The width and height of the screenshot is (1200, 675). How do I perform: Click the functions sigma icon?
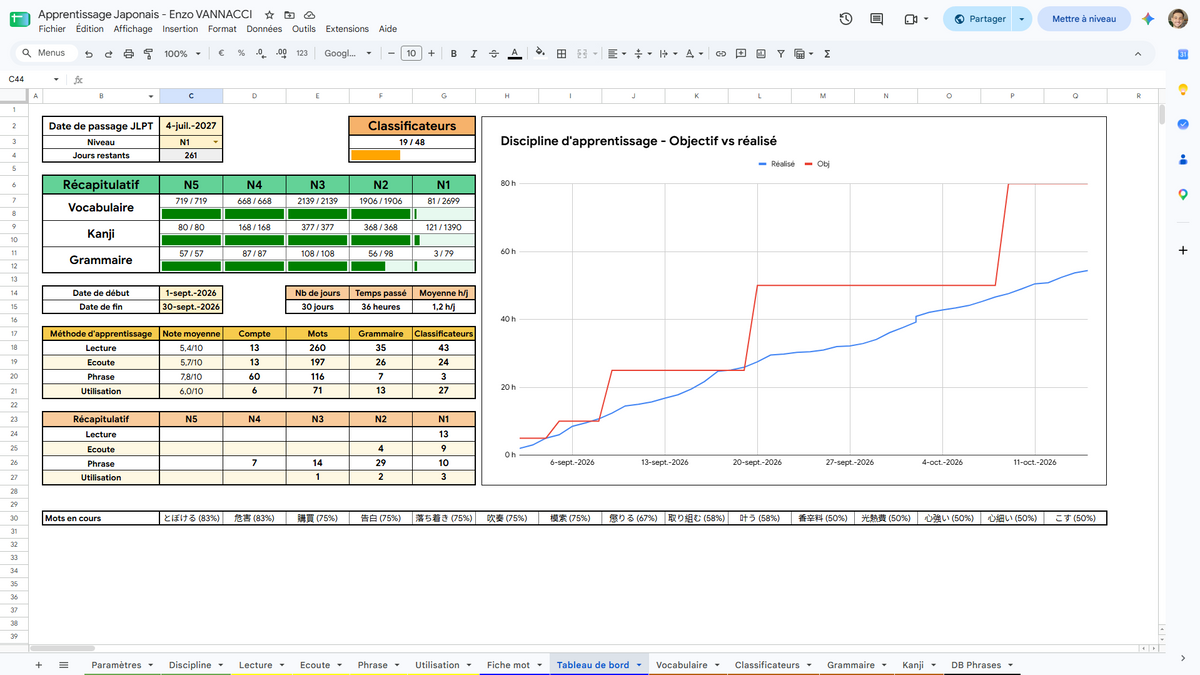(827, 54)
